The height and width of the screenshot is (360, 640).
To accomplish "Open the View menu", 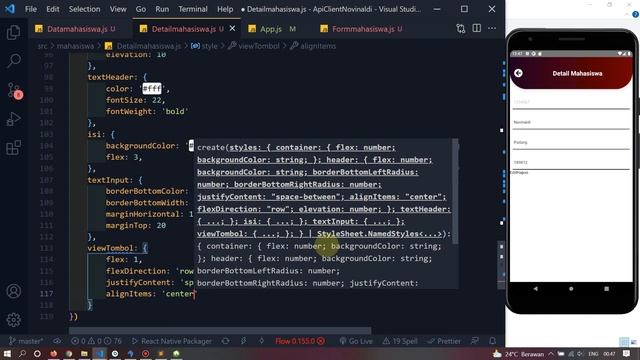I will coord(118,9).
